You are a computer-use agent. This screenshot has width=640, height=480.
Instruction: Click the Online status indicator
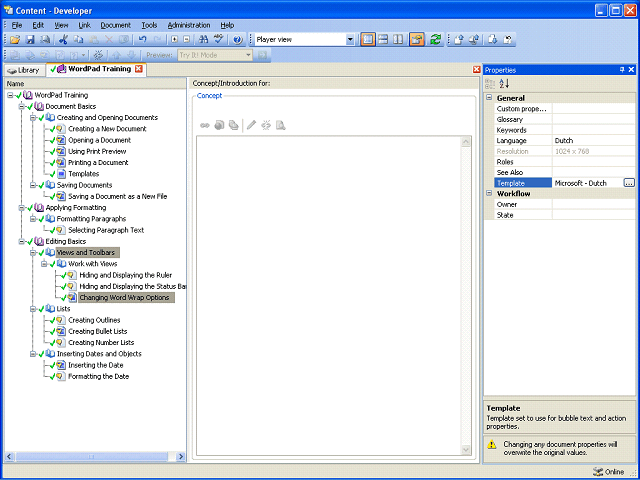point(609,472)
